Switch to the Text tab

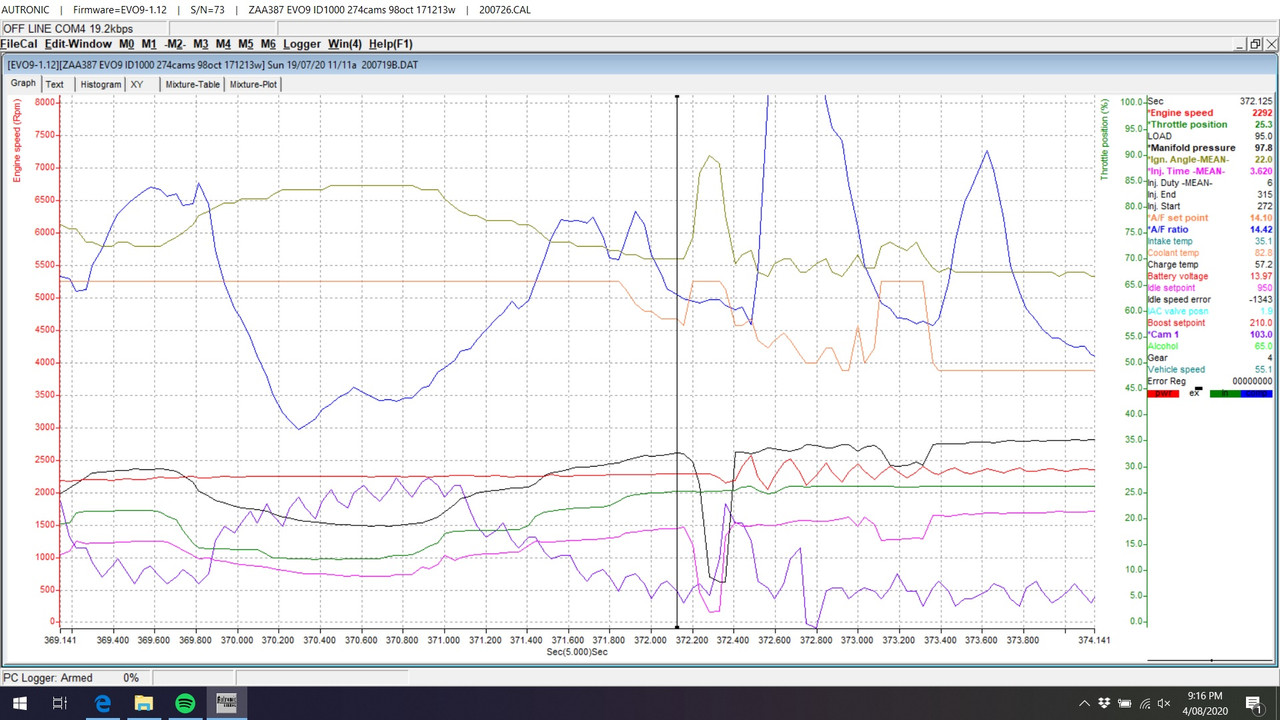coord(55,84)
